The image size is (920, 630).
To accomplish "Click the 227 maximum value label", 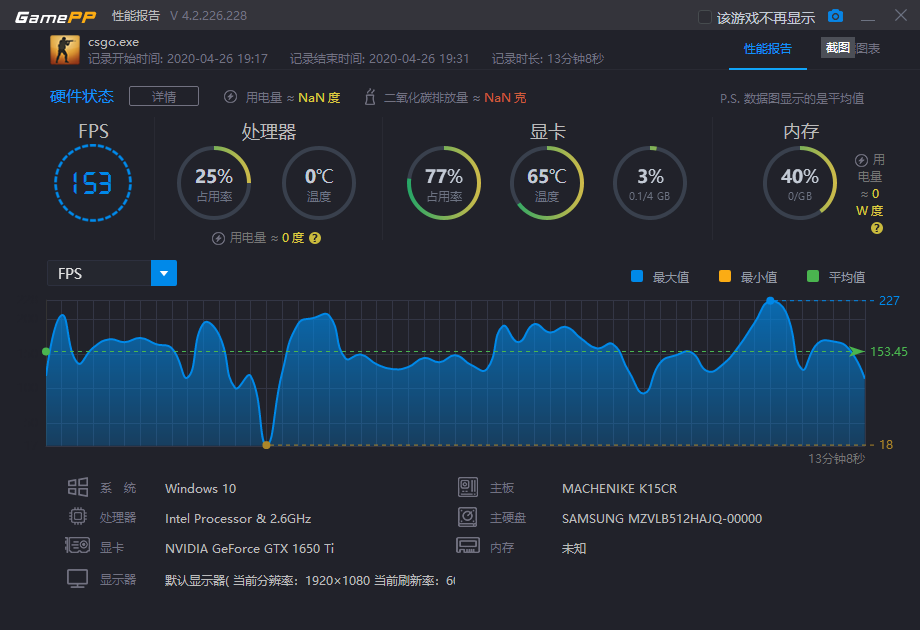I will pyautogui.click(x=889, y=301).
